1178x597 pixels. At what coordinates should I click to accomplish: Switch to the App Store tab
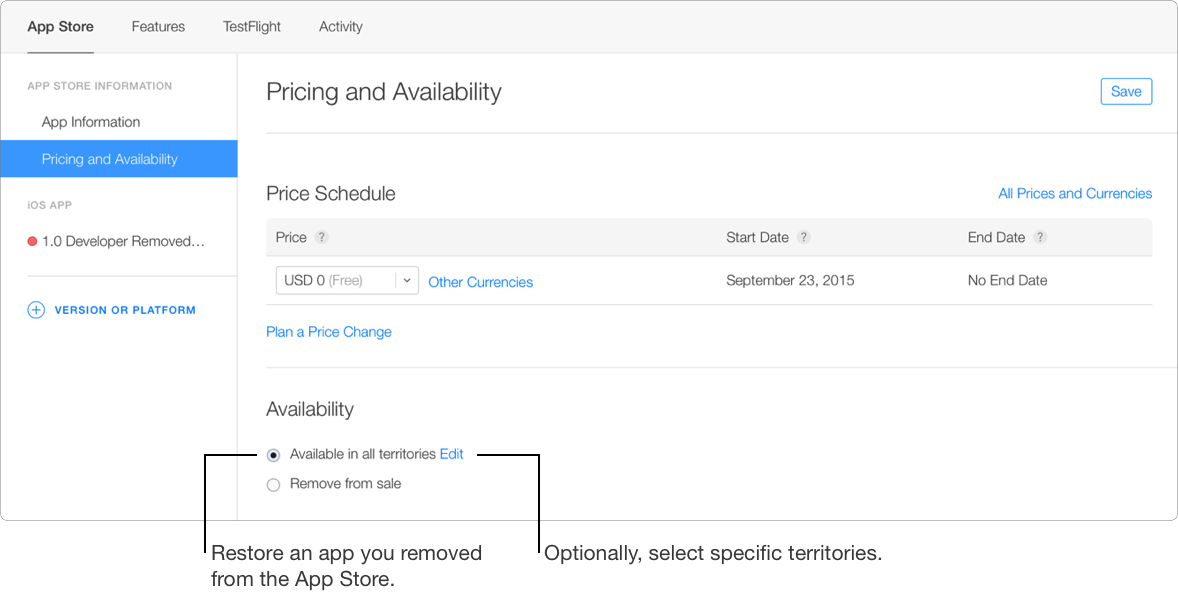pos(61,27)
